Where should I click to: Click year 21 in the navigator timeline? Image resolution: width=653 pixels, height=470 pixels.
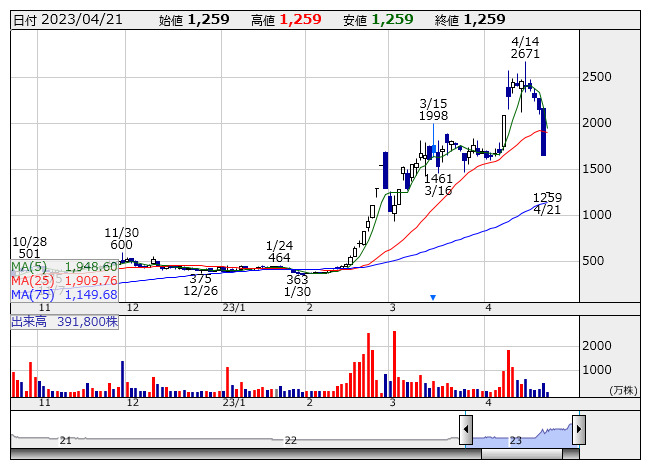coord(66,441)
